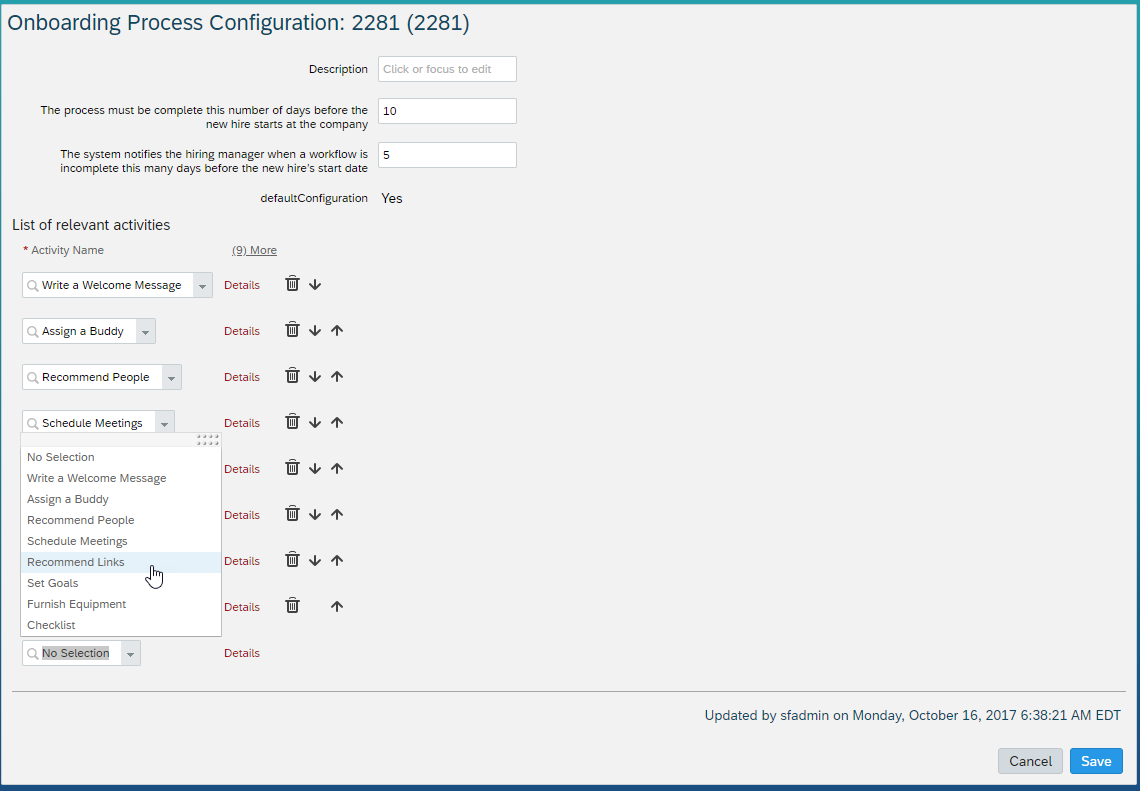Click the search icon beside Schedule Meetings
Screen dimensions: 1140x791
pos(33,423)
